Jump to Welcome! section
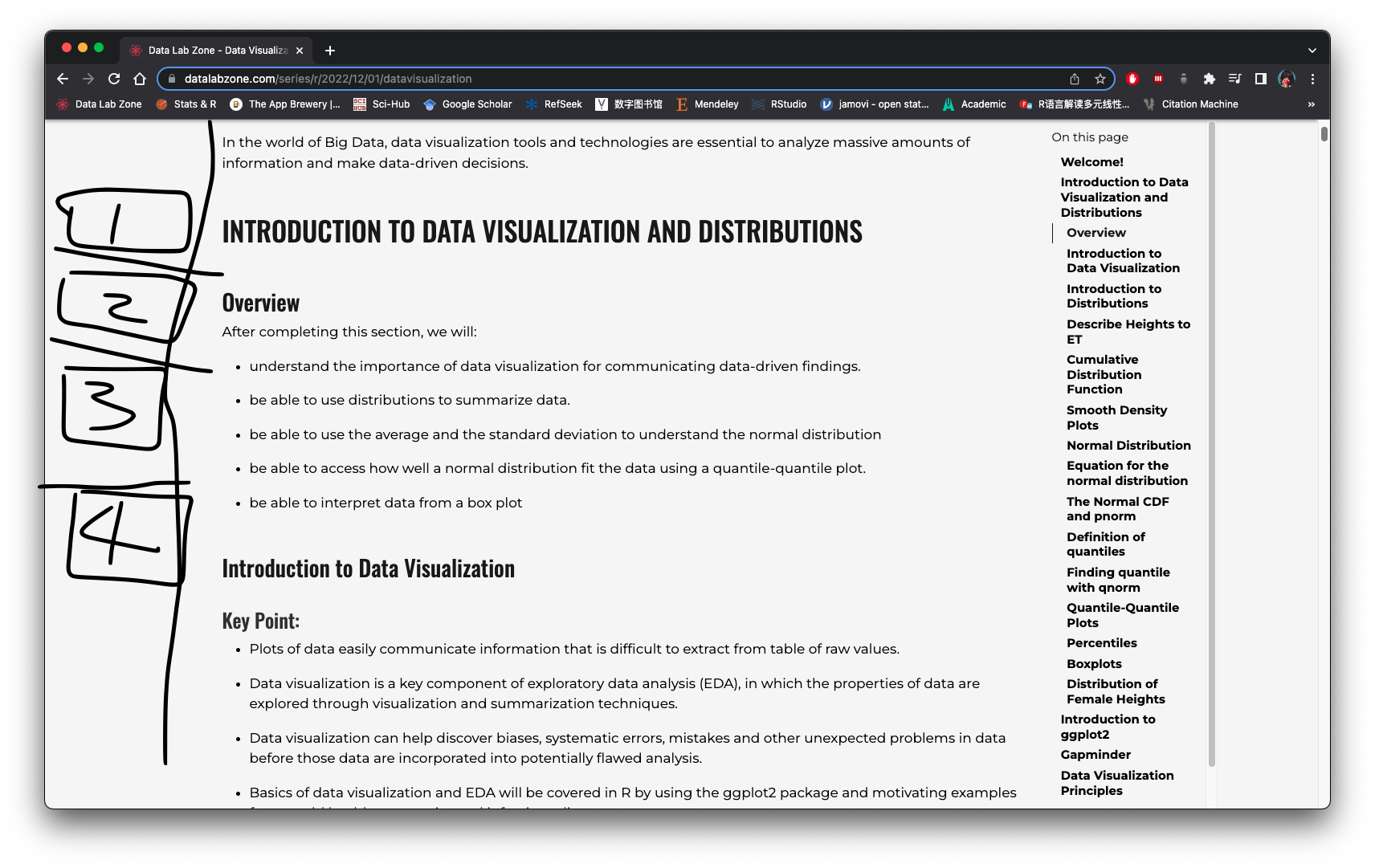Viewport: 1375px width, 868px height. (x=1091, y=162)
